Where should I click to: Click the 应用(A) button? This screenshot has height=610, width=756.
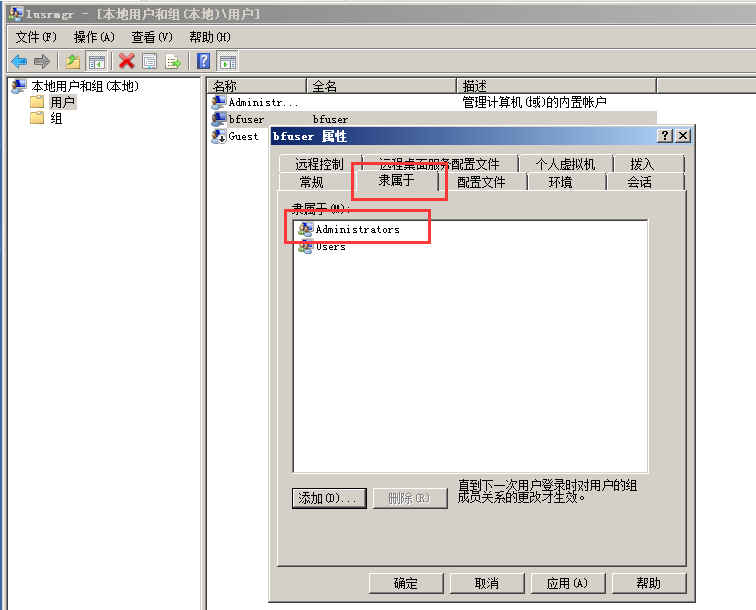pyautogui.click(x=568, y=583)
